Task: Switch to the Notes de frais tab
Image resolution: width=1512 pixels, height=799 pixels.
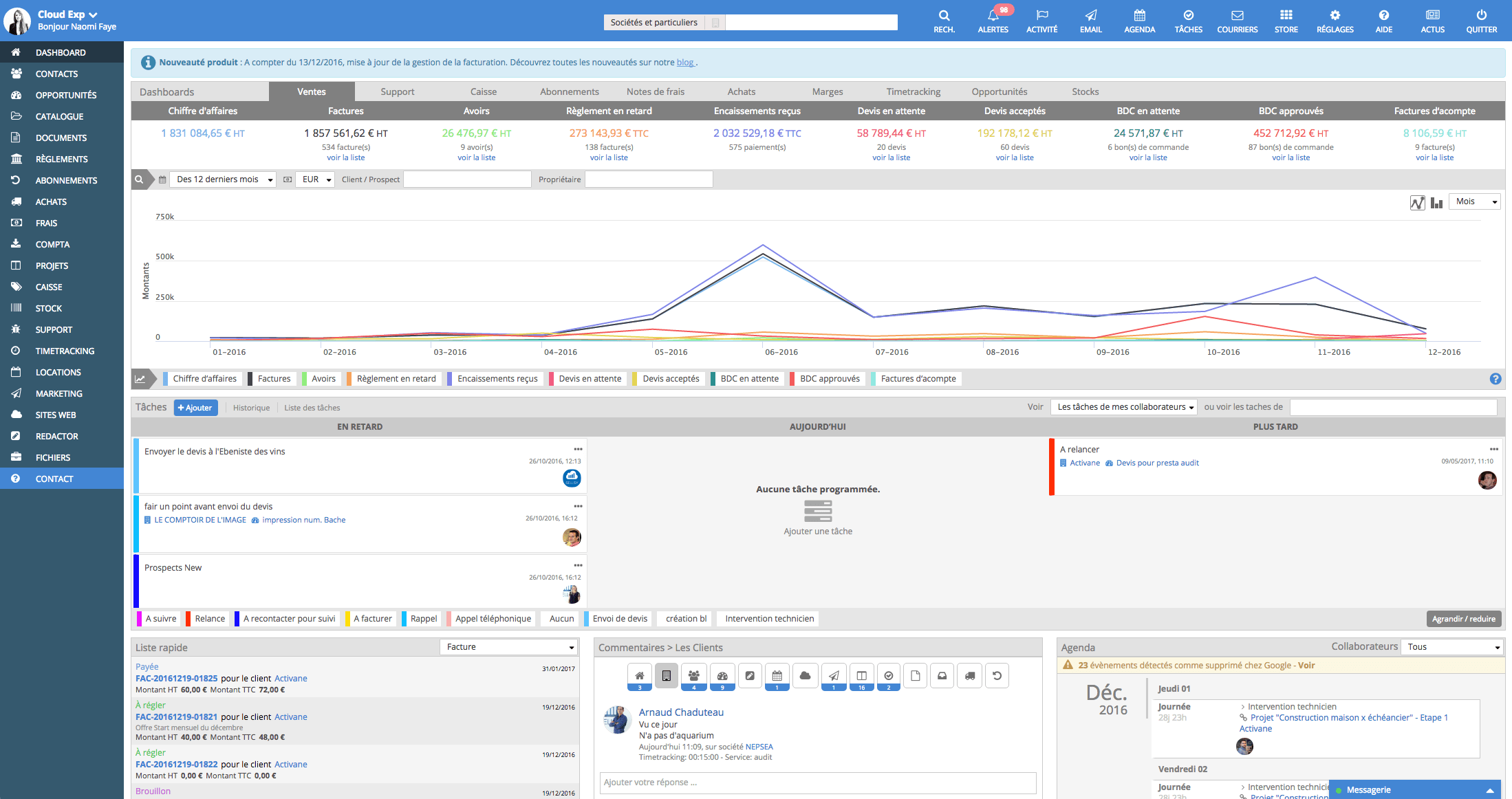Action: 656,91
